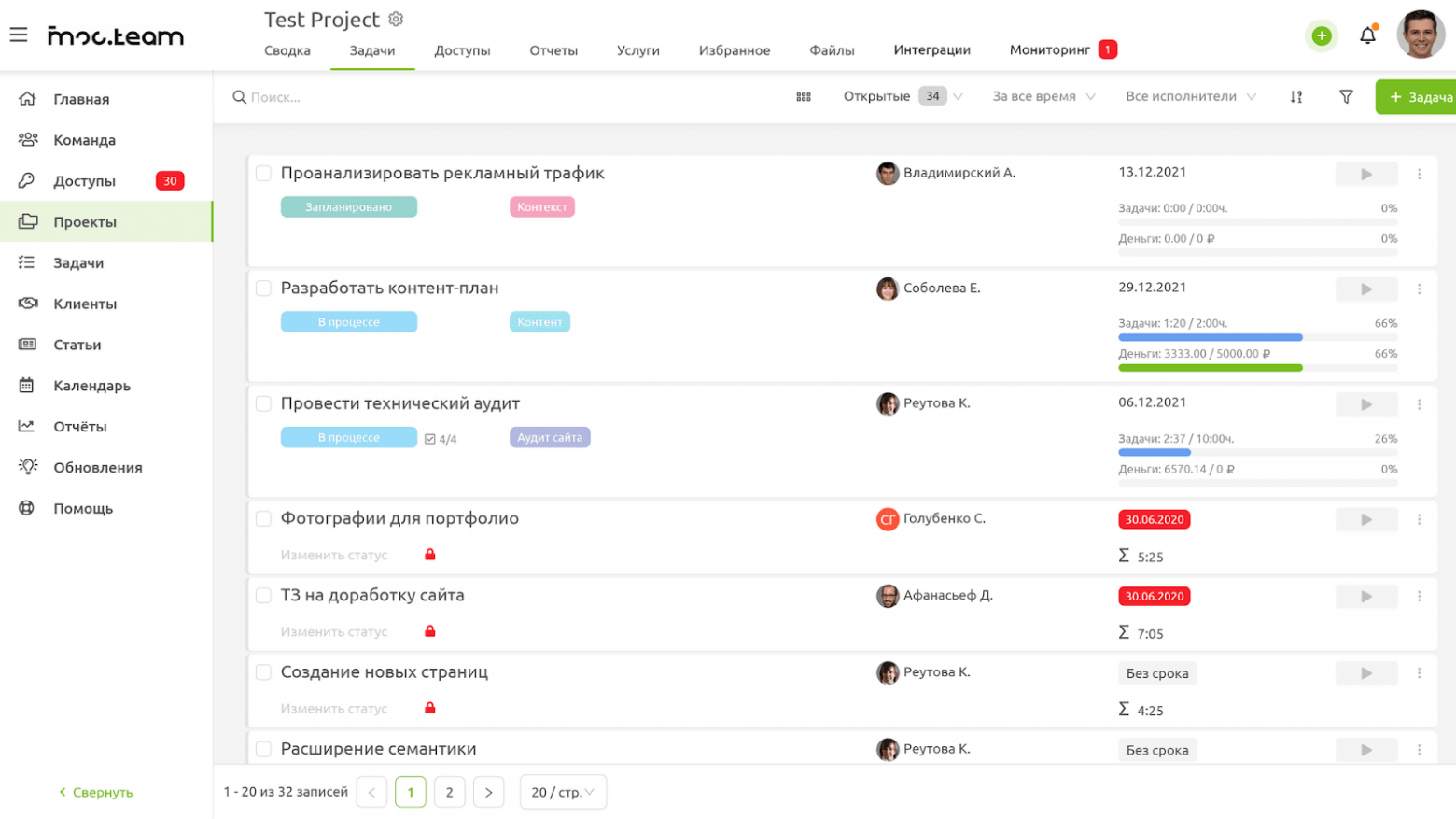This screenshot has height=819, width=1456.
Task: Start timer for Разработать контент-план task
Action: [1365, 289]
